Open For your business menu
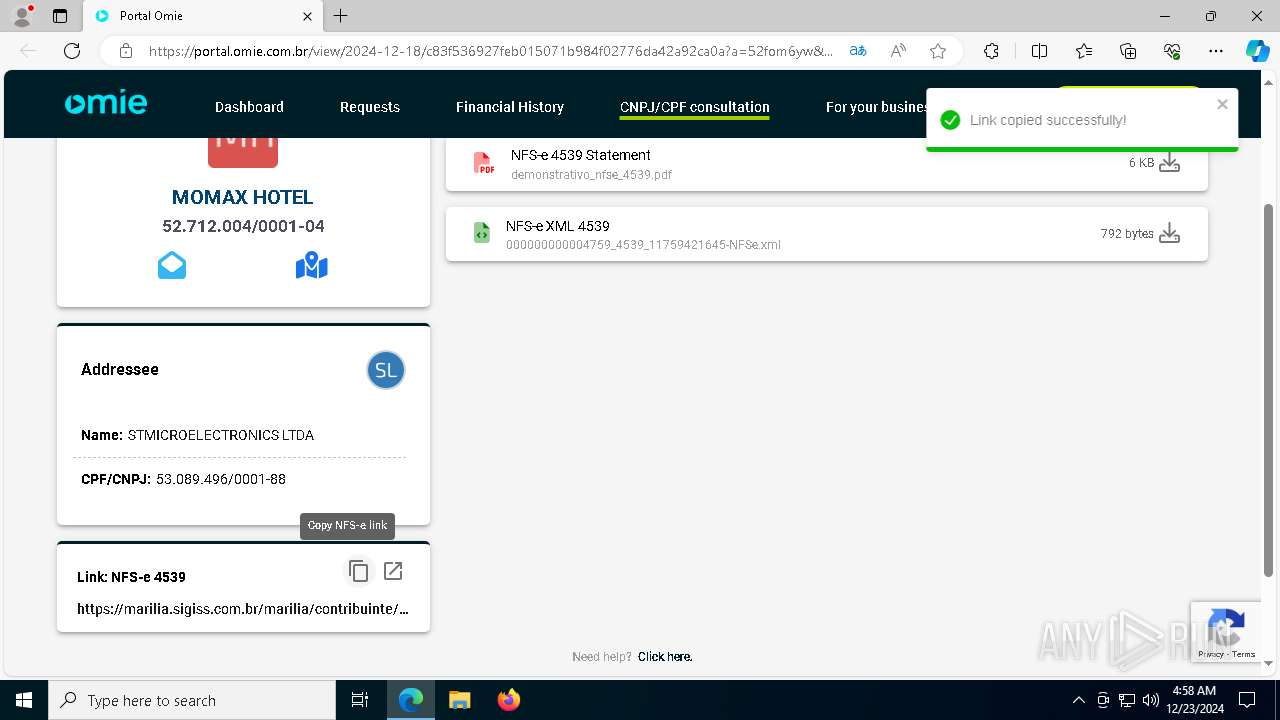1280x720 pixels. 876,107
